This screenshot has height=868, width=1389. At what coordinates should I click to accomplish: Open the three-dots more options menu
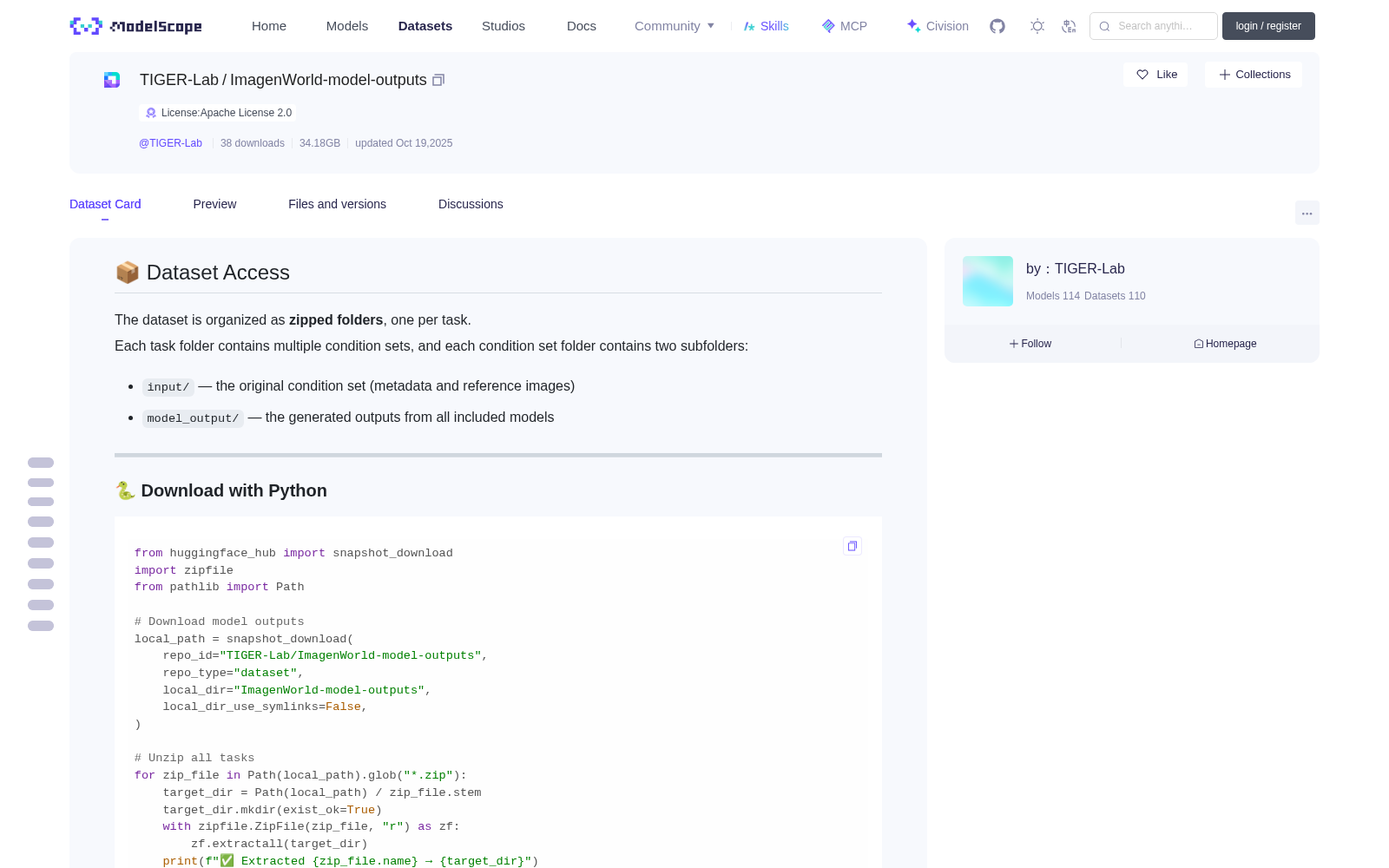click(1307, 213)
